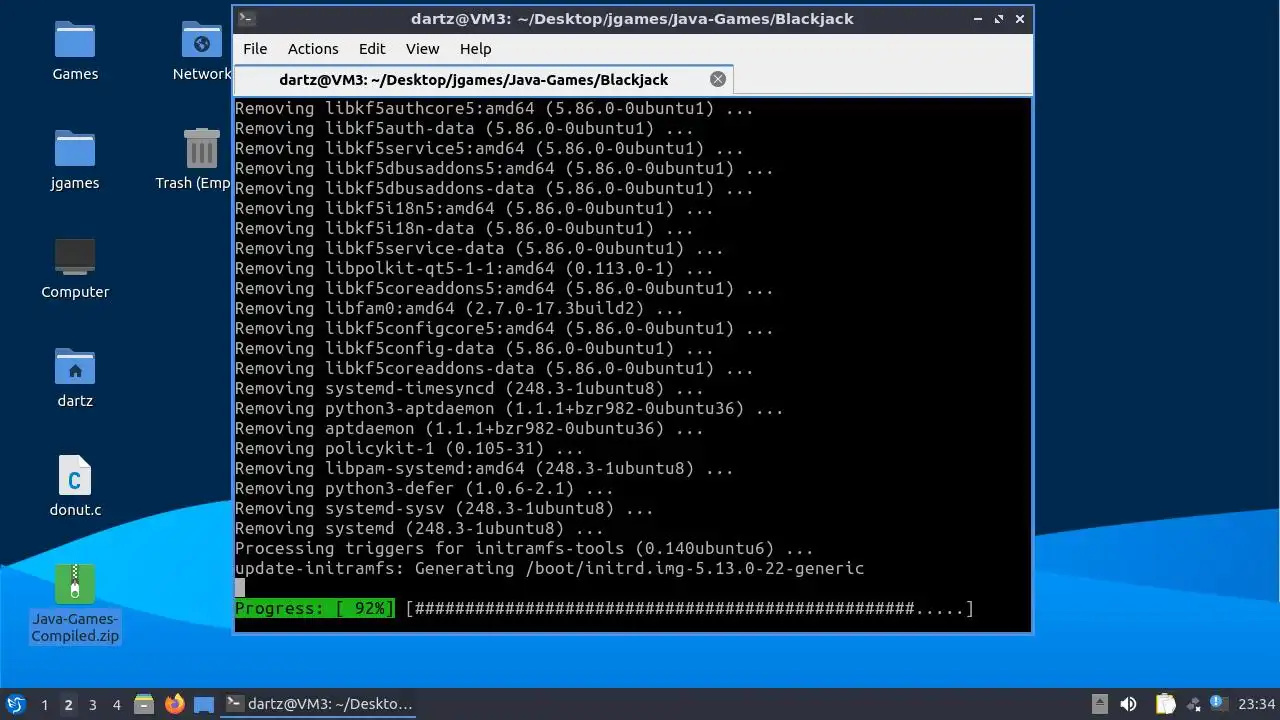1280x720 pixels.
Task: Click the 'Removing libkf5authcore5:amd64' line
Action: coord(494,108)
